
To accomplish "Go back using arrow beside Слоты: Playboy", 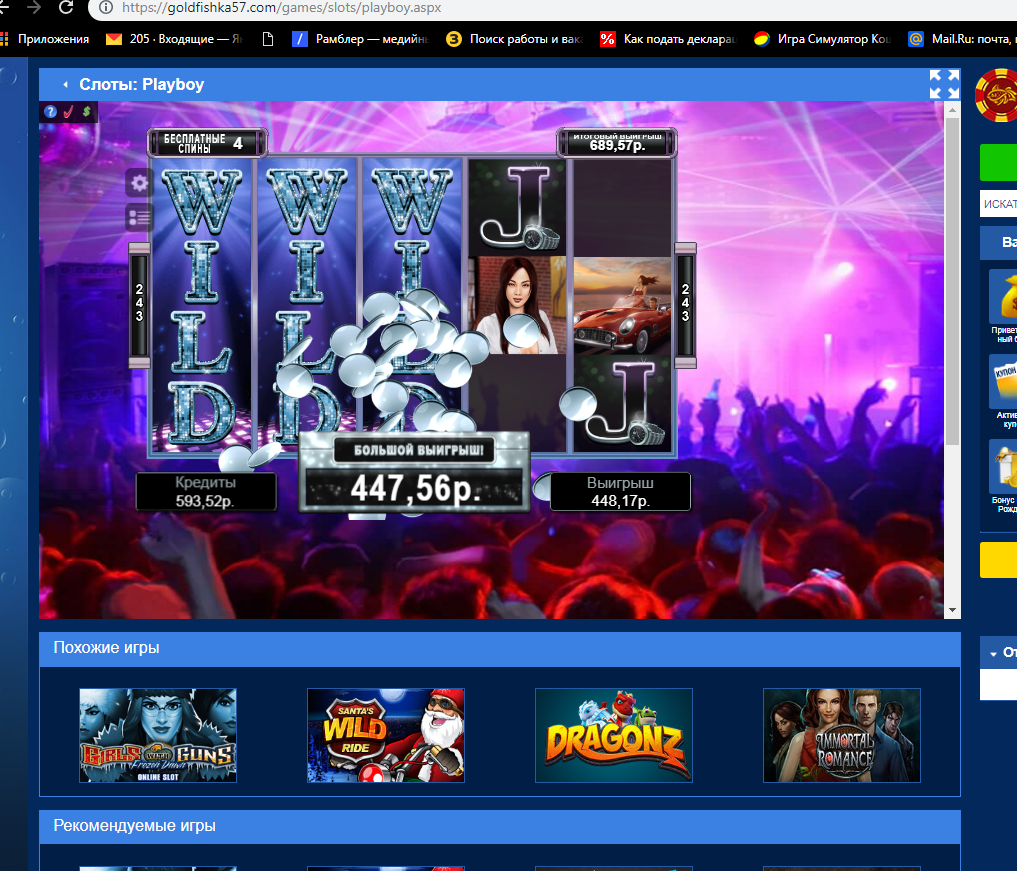I will [65, 85].
